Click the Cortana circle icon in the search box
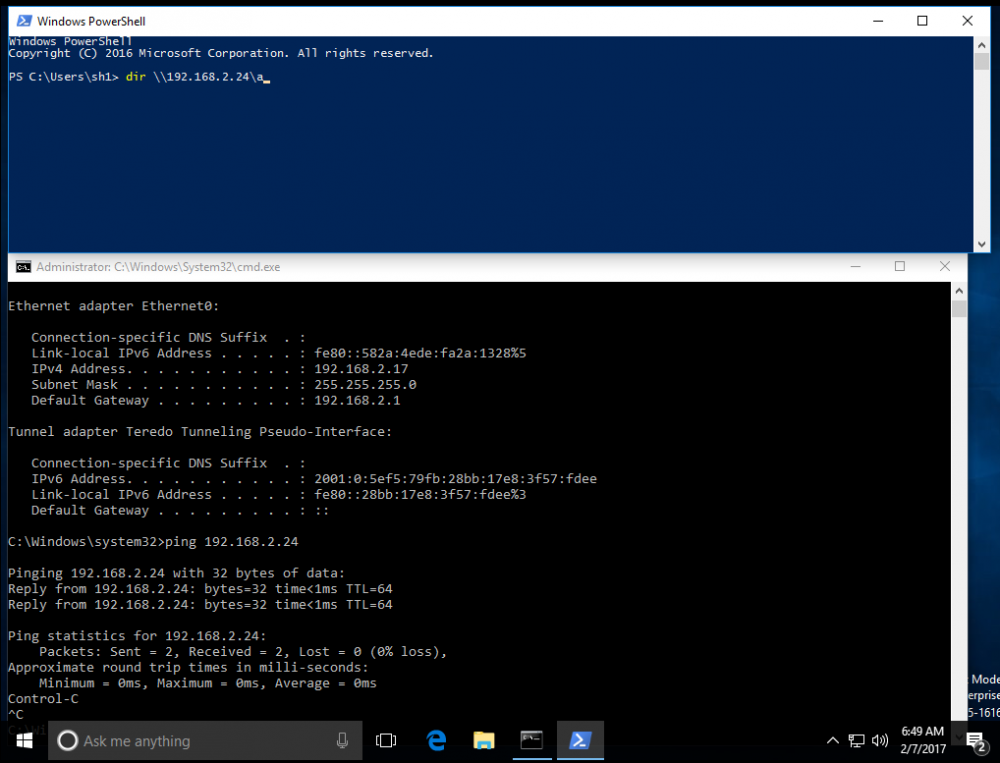This screenshot has width=1000, height=763. (x=68, y=741)
